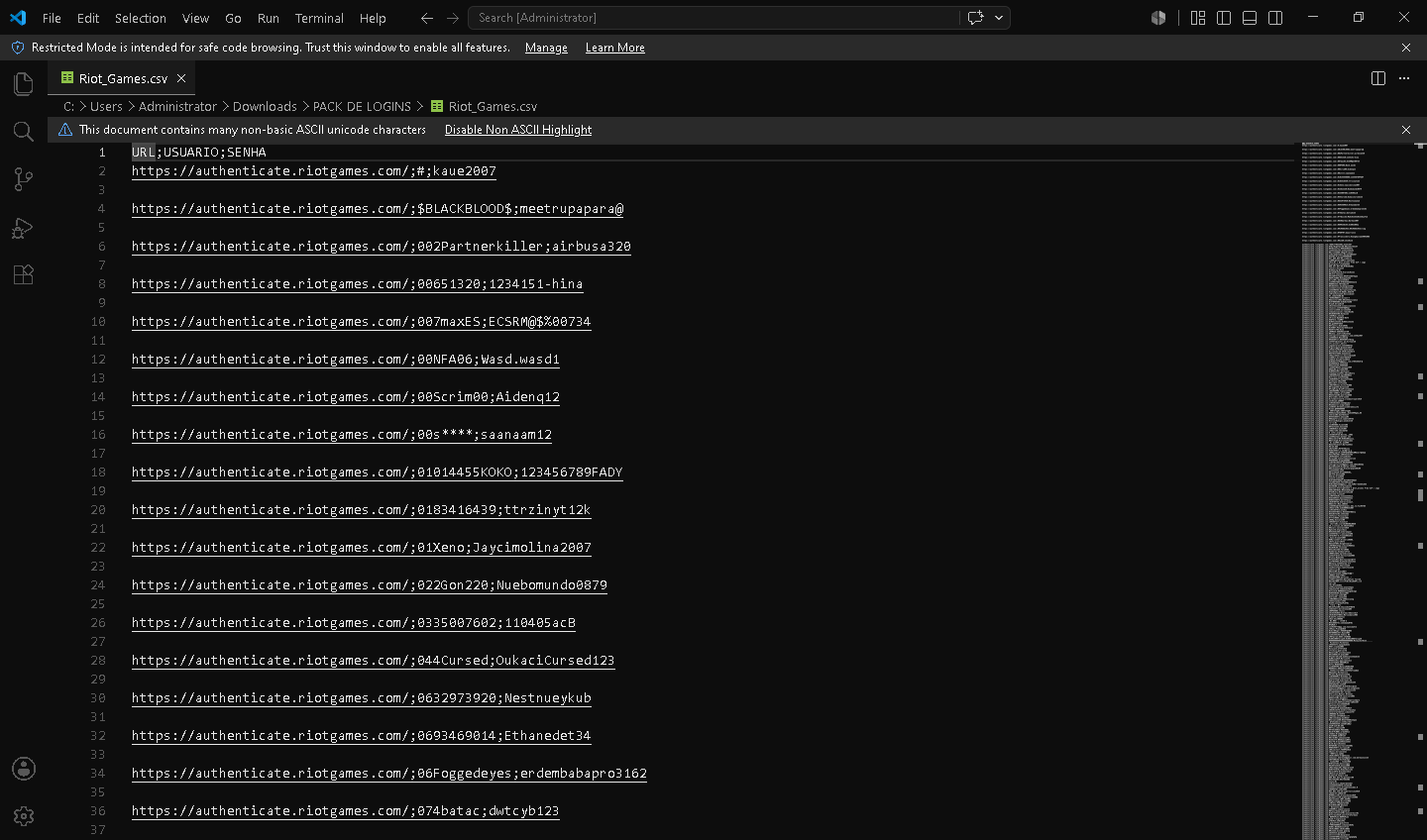1427x840 pixels.
Task: Open the Explorer view in the activity bar
Action: click(x=23, y=84)
